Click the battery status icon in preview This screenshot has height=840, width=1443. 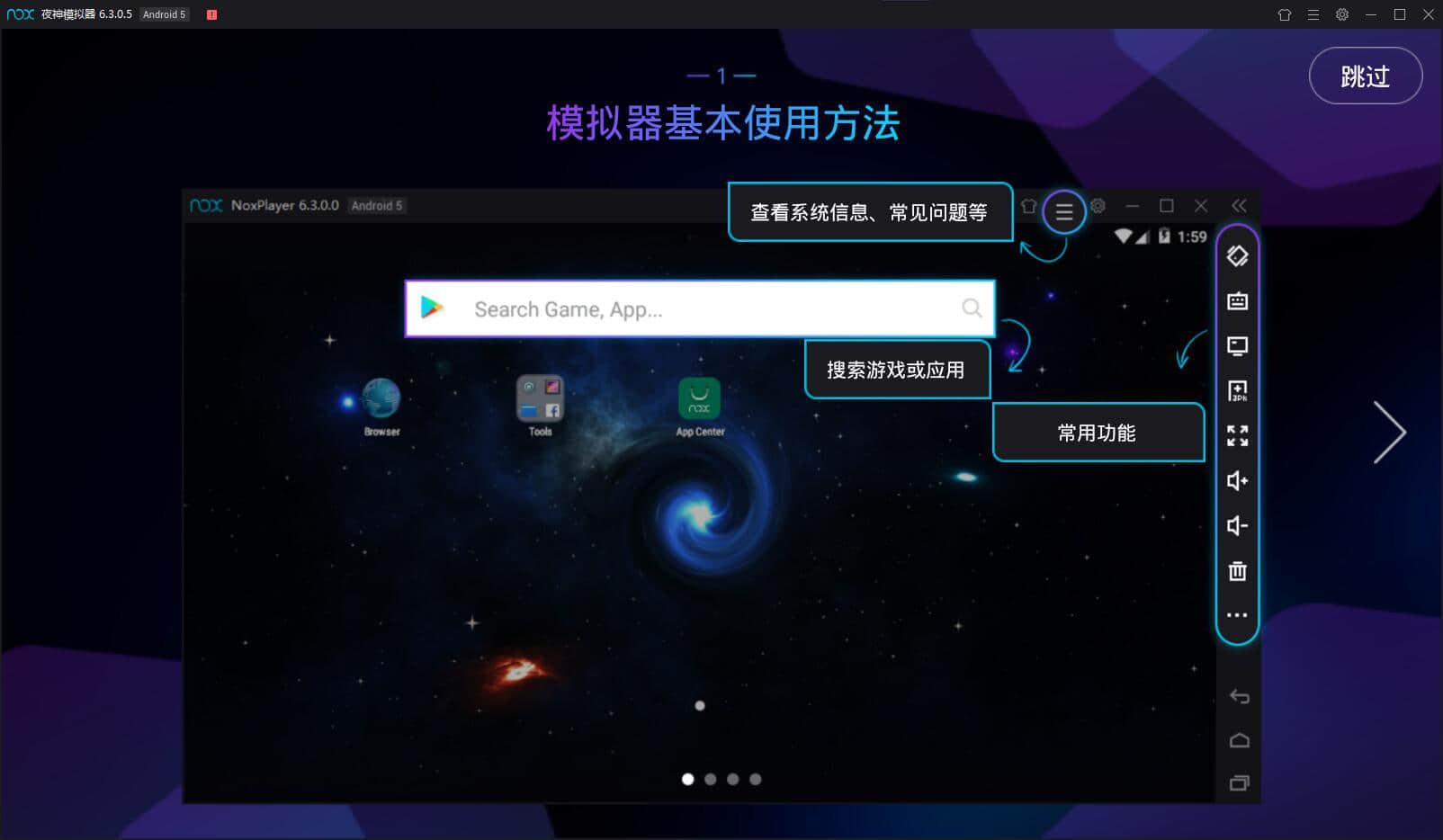point(1164,236)
